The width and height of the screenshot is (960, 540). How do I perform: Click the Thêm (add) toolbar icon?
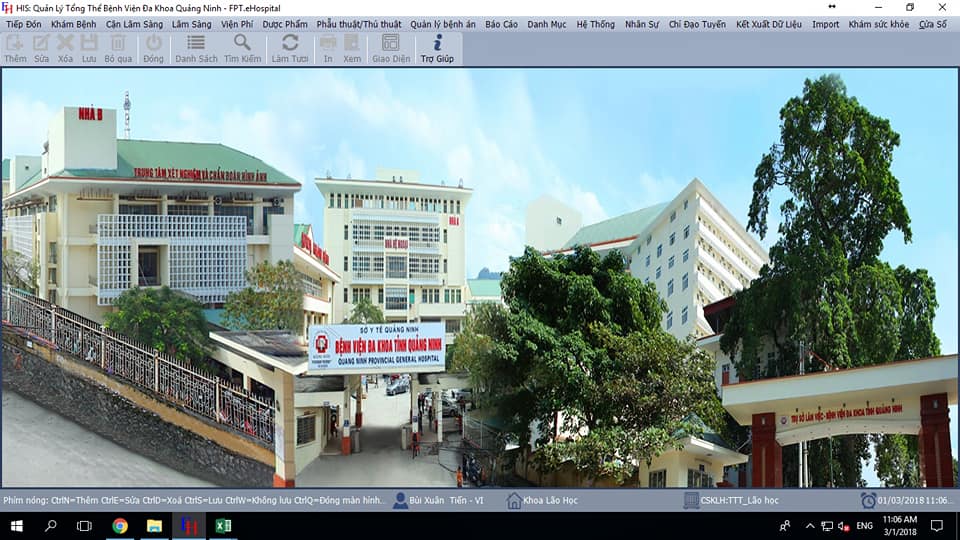tap(15, 43)
